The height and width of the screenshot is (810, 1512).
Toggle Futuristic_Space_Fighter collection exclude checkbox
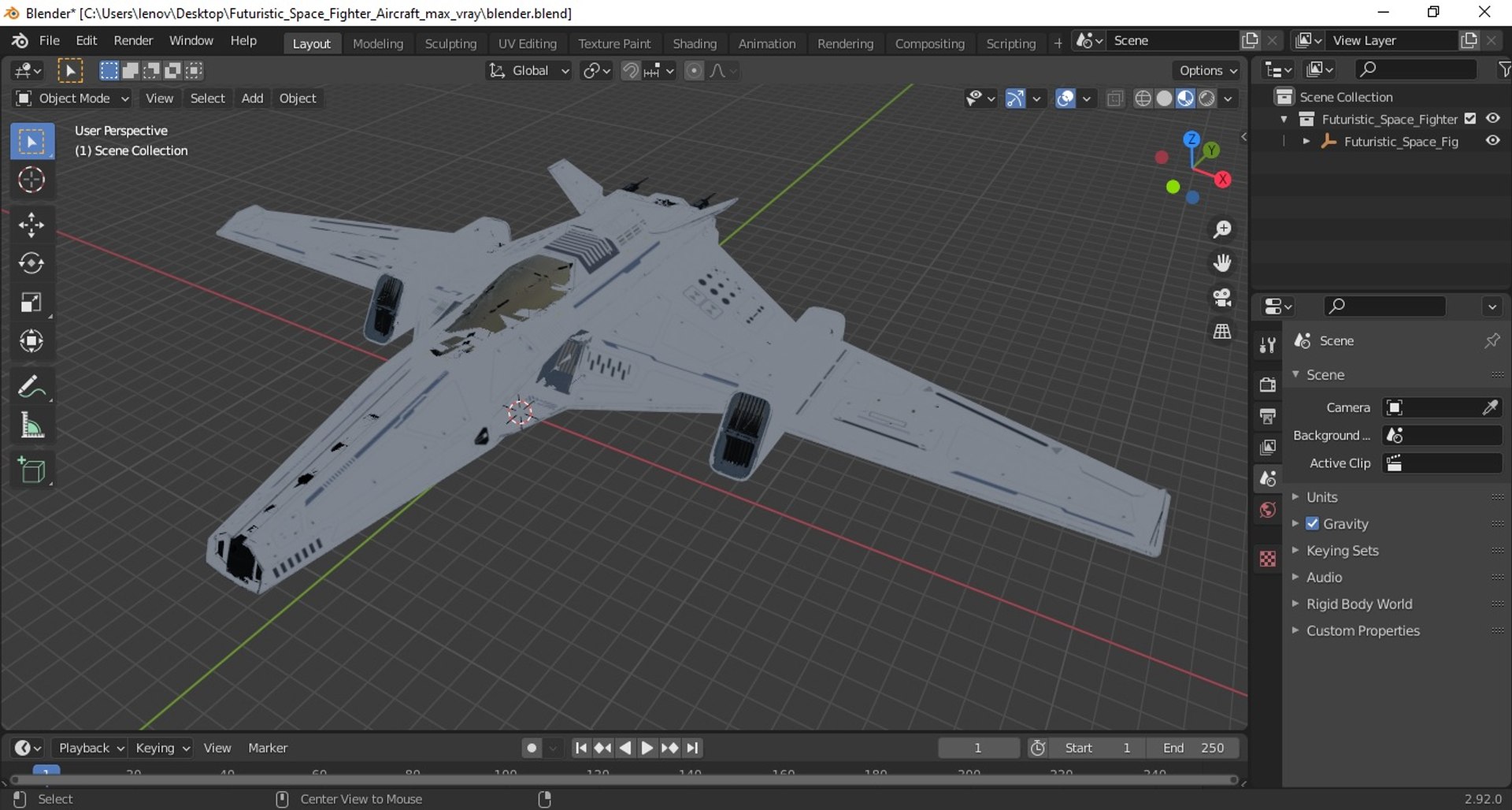point(1470,119)
